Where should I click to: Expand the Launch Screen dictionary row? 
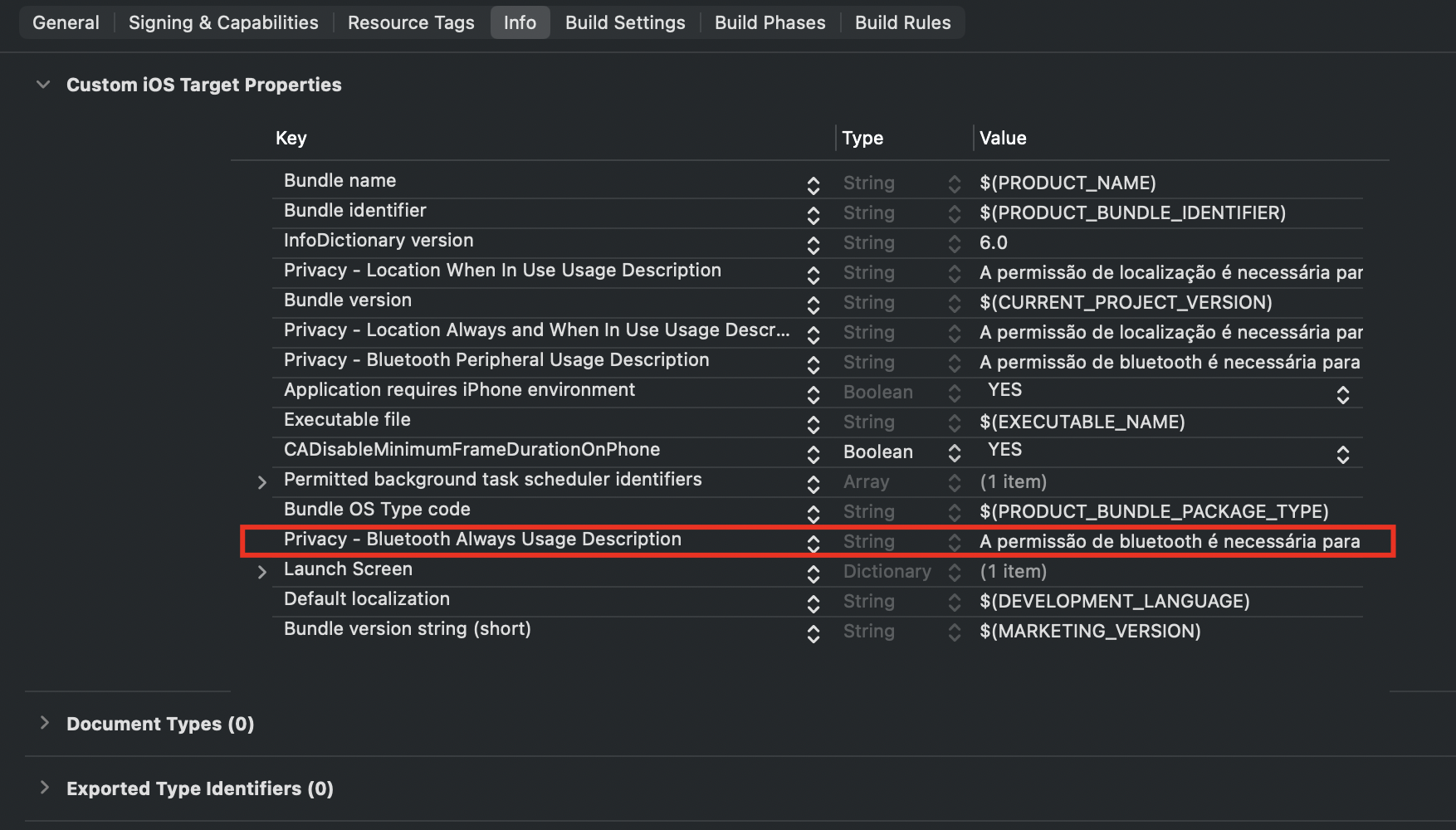tap(261, 572)
